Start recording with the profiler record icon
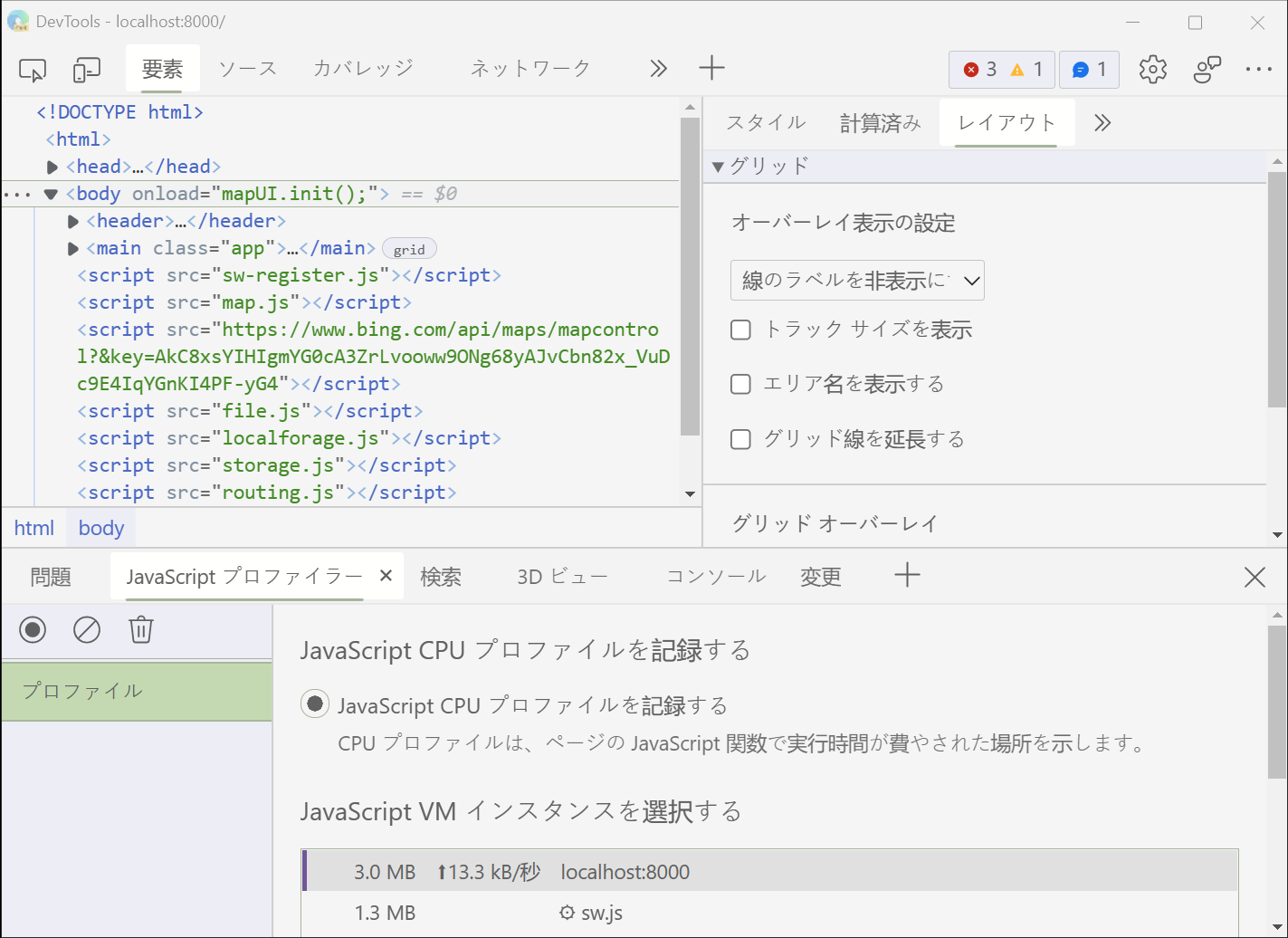 click(33, 629)
